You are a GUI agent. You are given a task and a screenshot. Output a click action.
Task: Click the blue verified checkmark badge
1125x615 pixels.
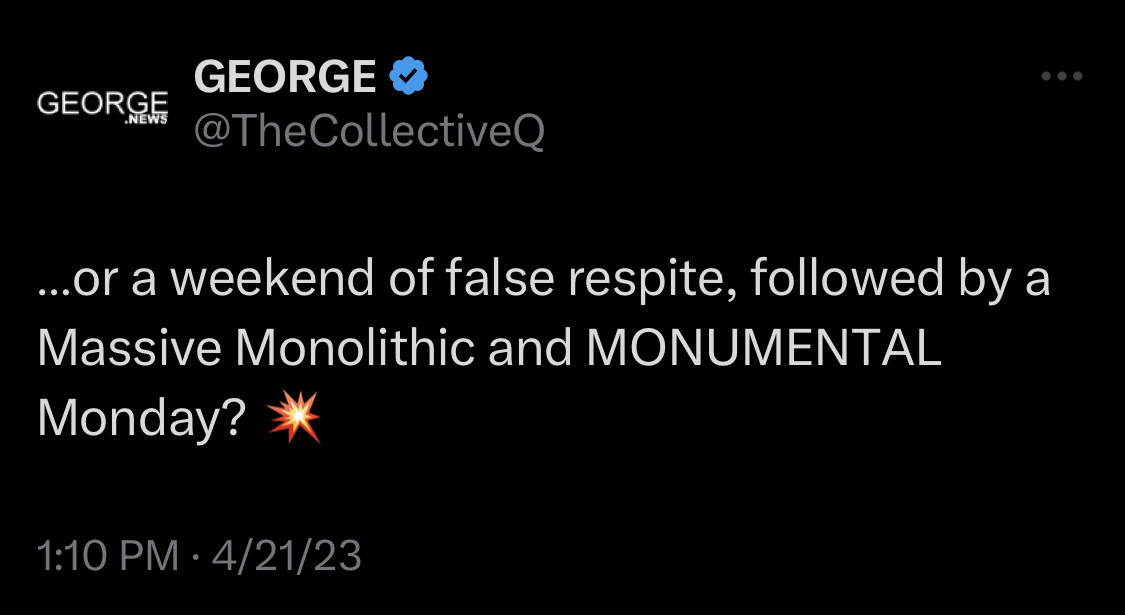(x=408, y=77)
